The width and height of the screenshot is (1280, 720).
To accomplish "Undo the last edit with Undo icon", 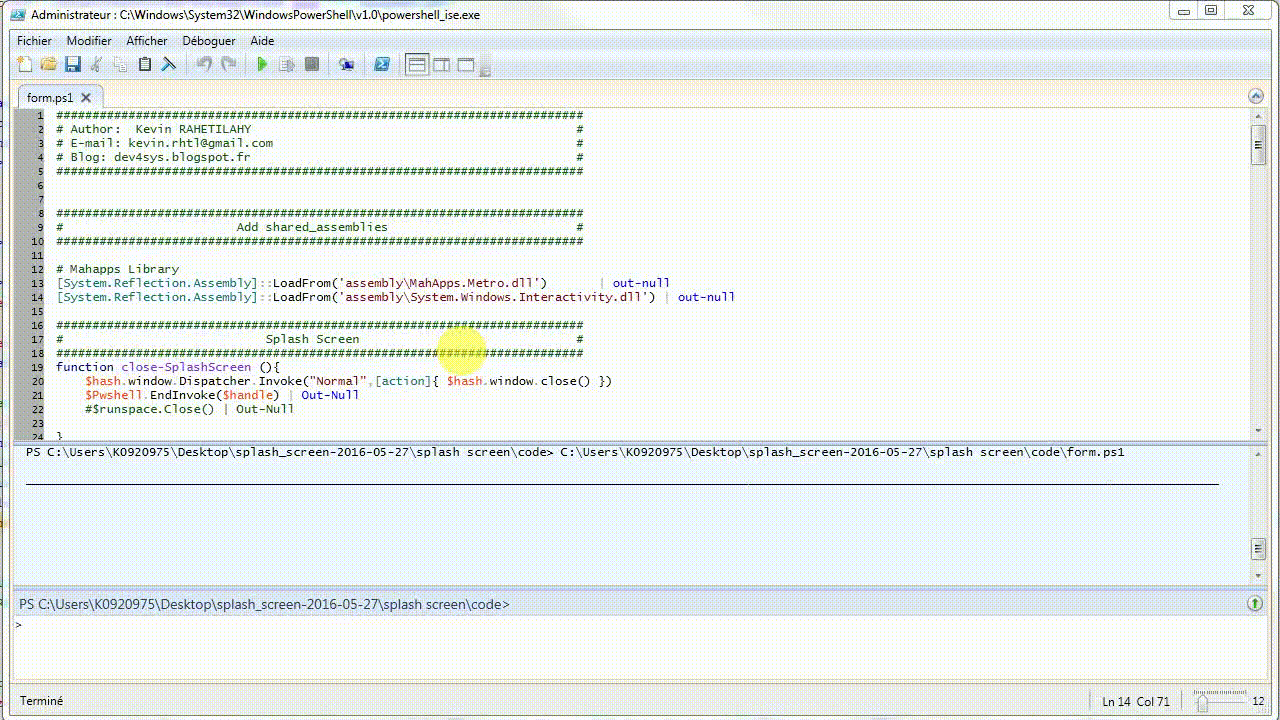I will tap(203, 63).
